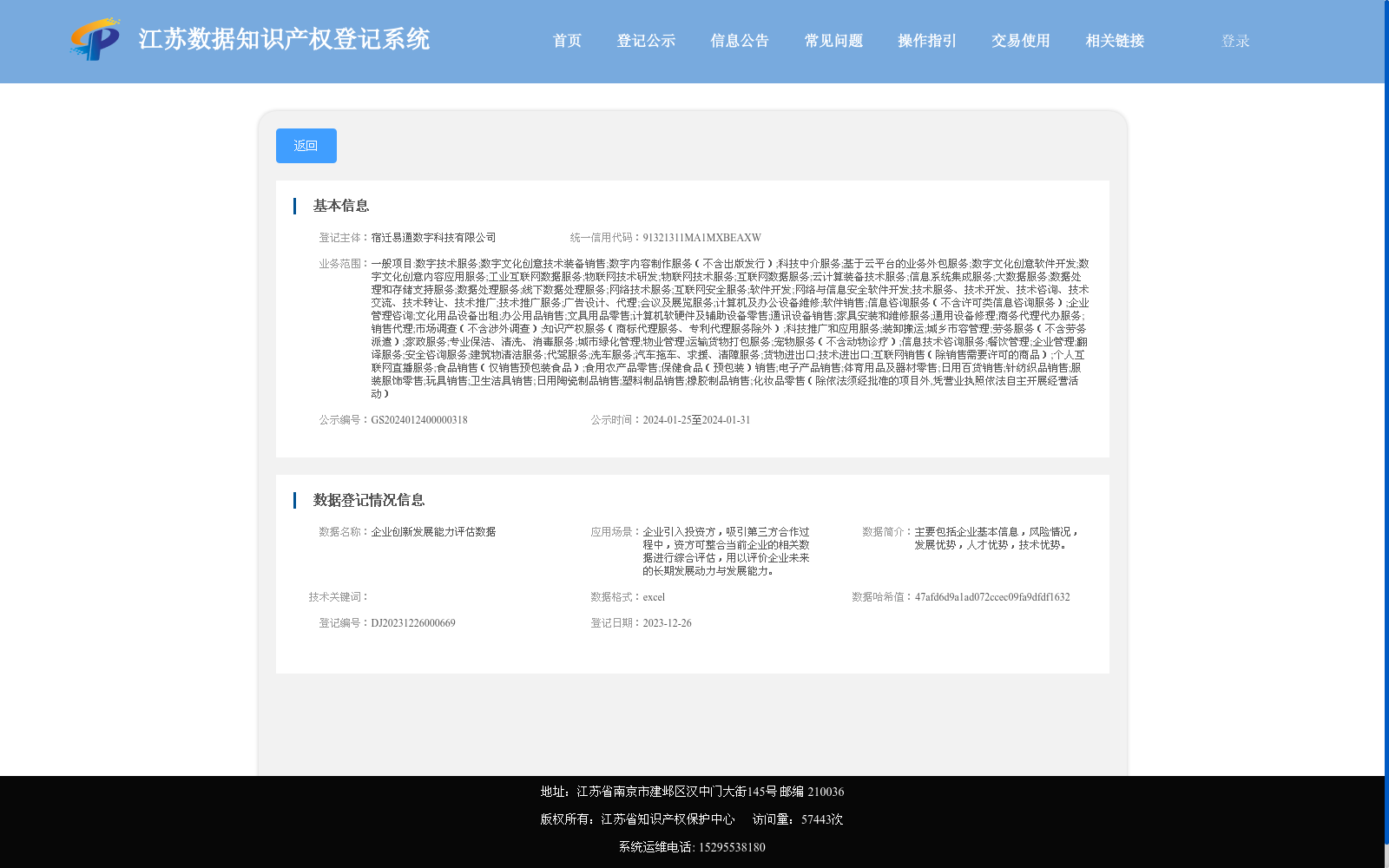The image size is (1389, 868).
Task: Click the support phone 15295538180
Action: point(732,847)
